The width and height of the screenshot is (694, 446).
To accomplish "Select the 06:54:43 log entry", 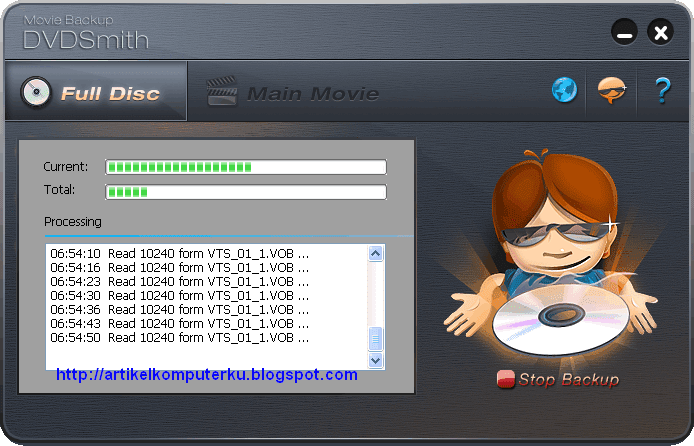I will point(180,323).
